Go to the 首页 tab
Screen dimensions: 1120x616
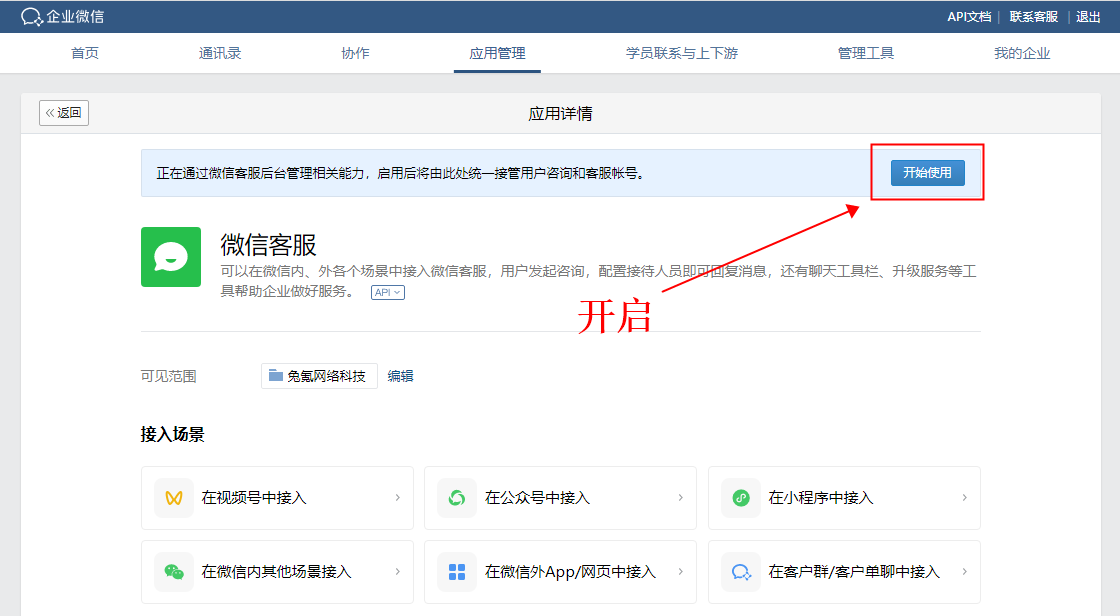click(x=85, y=54)
